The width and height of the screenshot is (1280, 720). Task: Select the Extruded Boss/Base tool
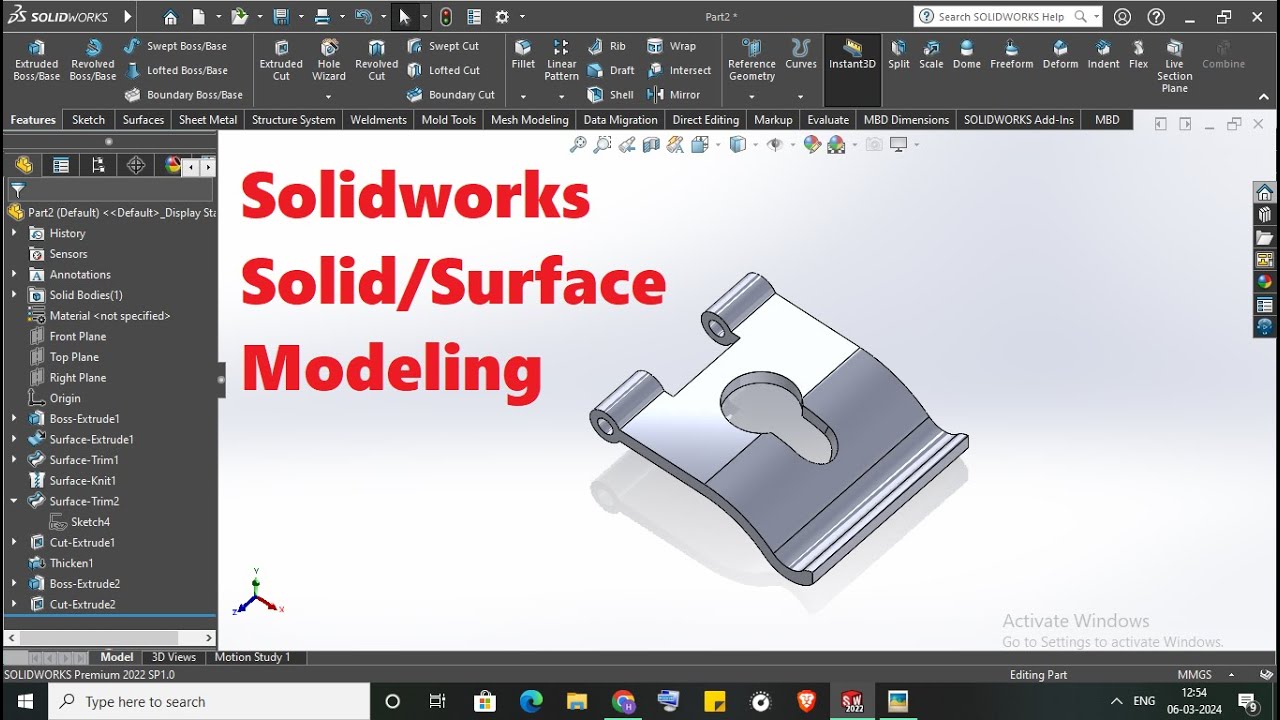tap(36, 61)
